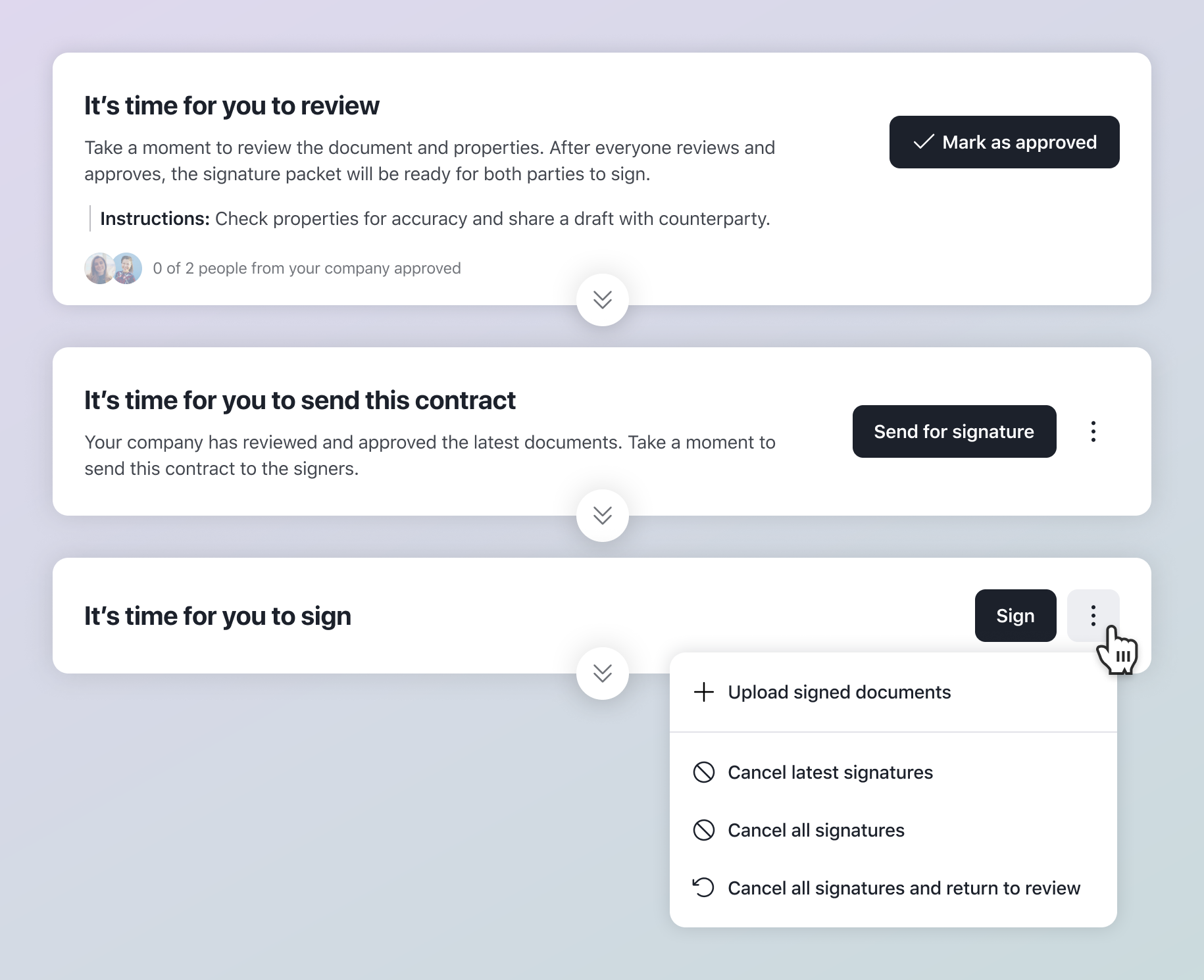Click second reviewer avatar photo

pos(127,268)
